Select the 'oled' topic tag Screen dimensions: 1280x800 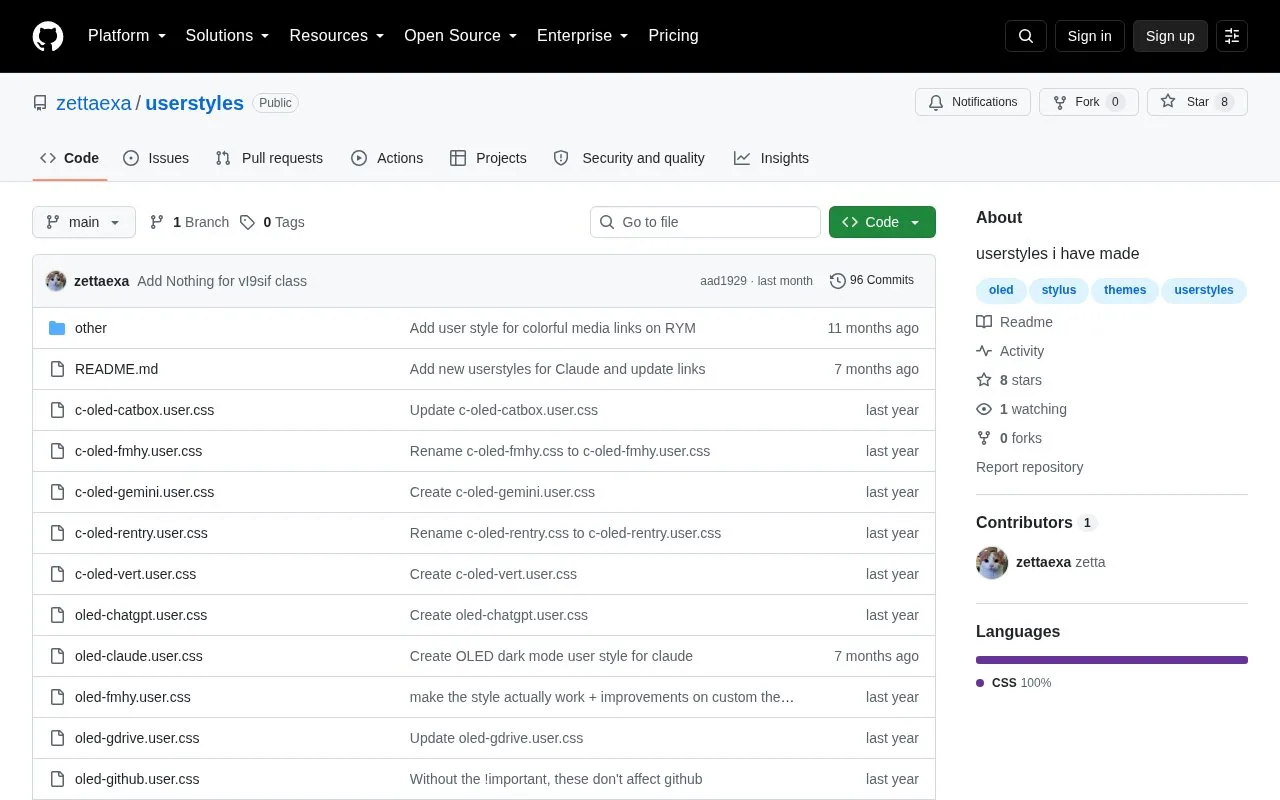pyautogui.click(x=1001, y=290)
